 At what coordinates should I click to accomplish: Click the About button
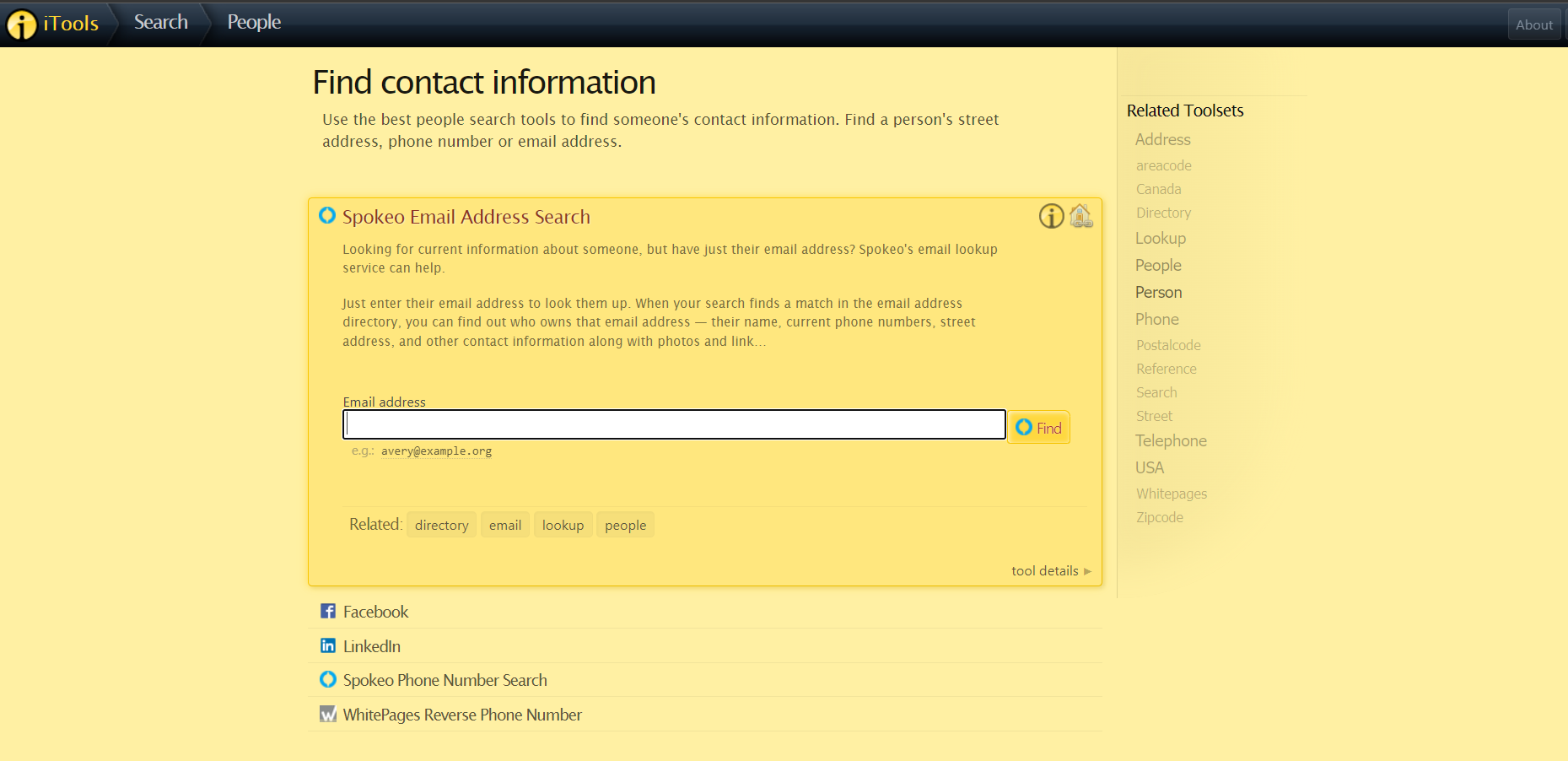point(1533,24)
